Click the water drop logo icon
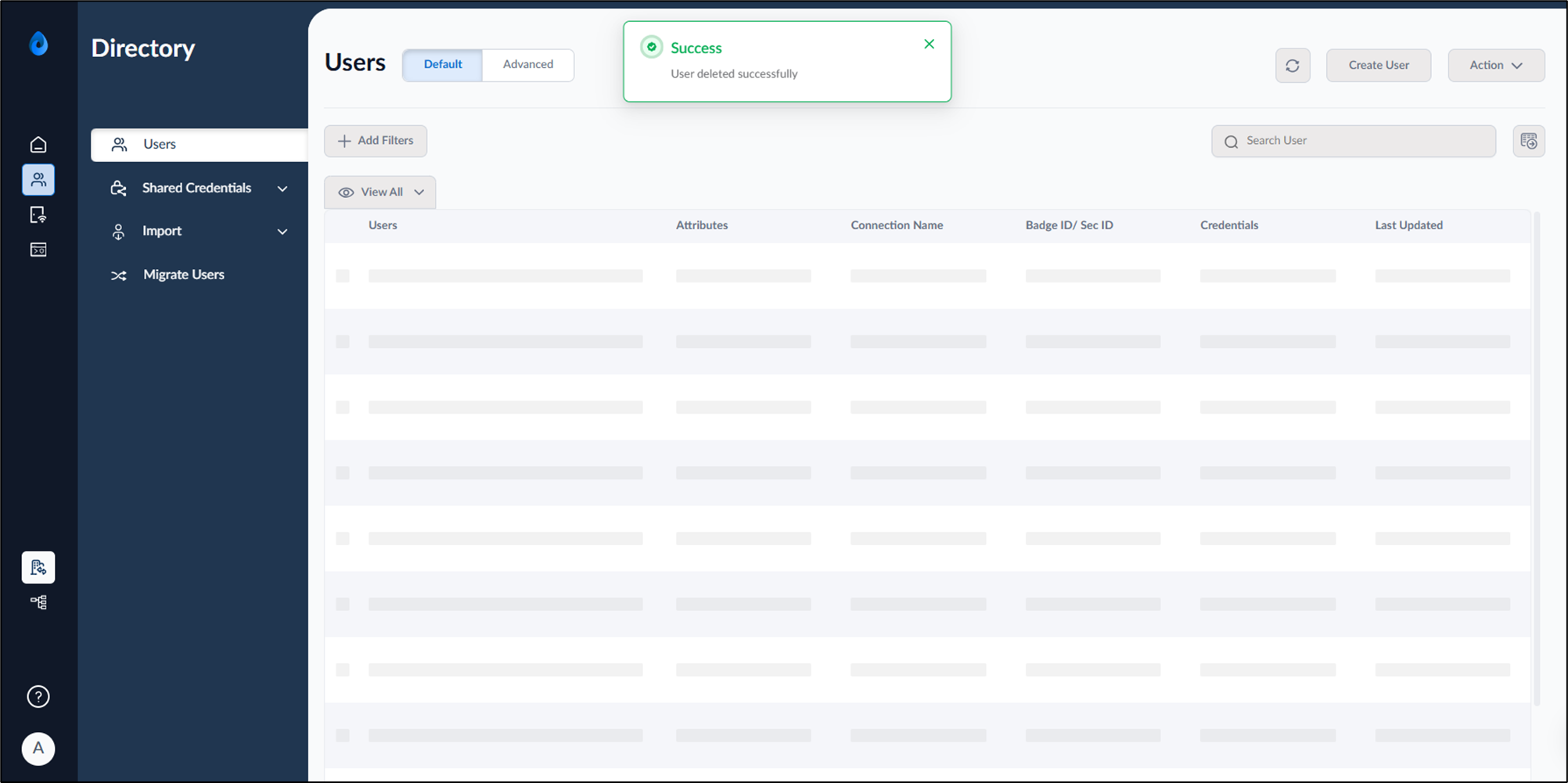Viewport: 1568px width, 783px height. [x=38, y=44]
